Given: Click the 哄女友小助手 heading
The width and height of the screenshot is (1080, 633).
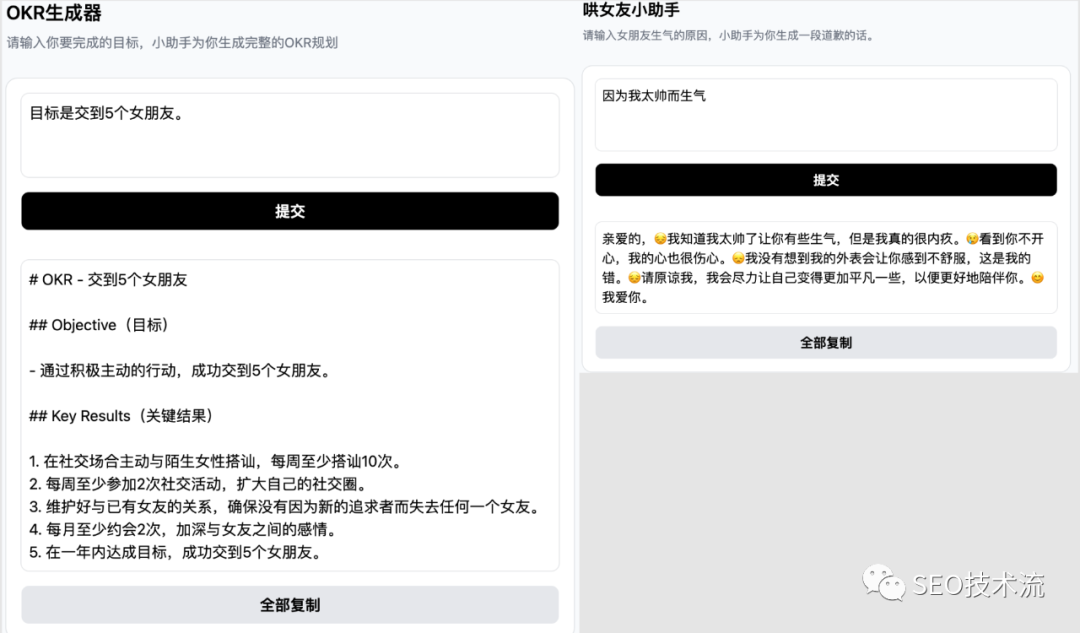Looking at the screenshot, I should (x=634, y=11).
